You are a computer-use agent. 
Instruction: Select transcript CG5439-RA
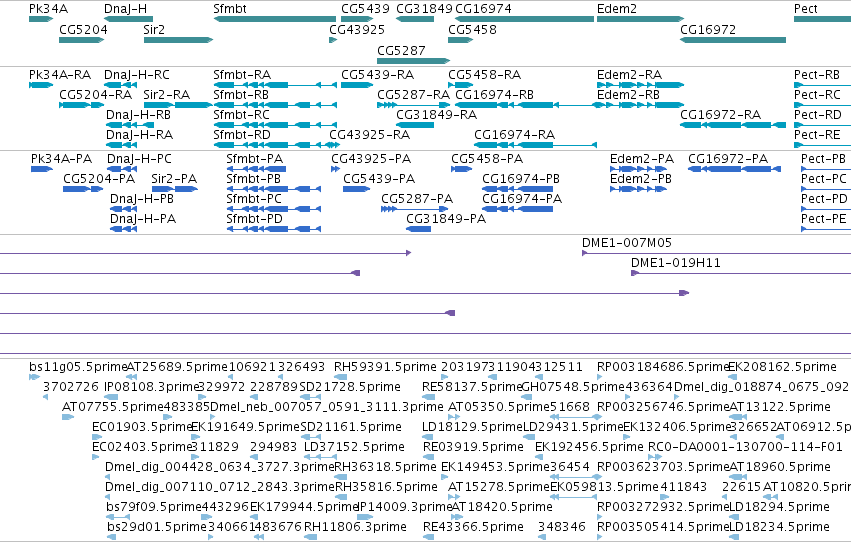click(x=357, y=85)
